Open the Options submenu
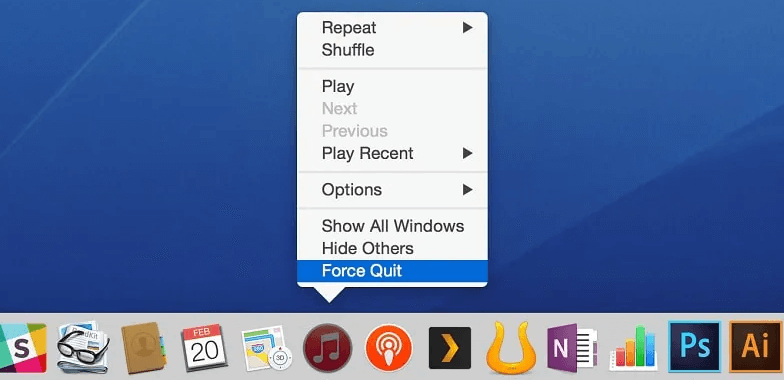 point(392,190)
